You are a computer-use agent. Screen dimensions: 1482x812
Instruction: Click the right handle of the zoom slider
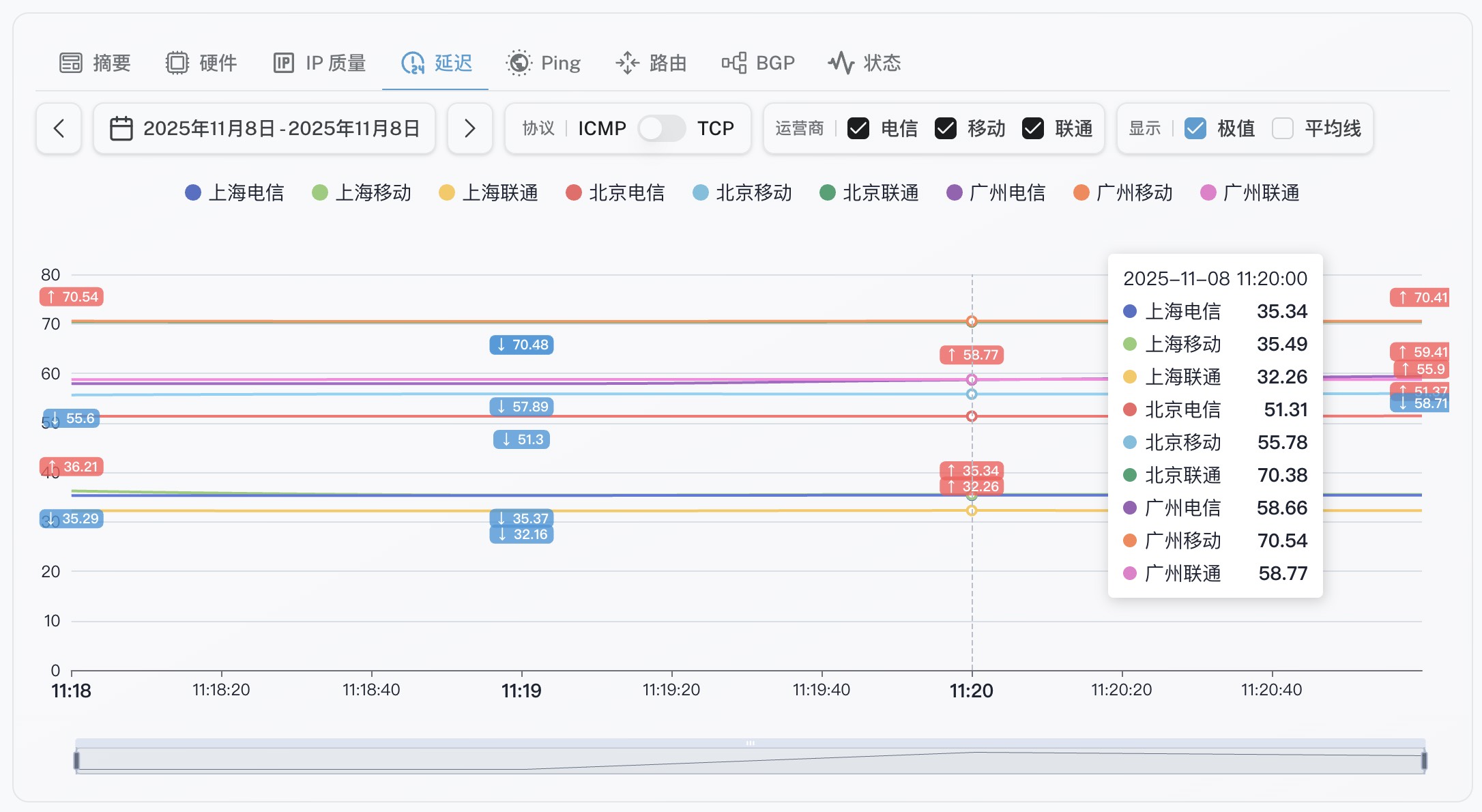click(1424, 760)
